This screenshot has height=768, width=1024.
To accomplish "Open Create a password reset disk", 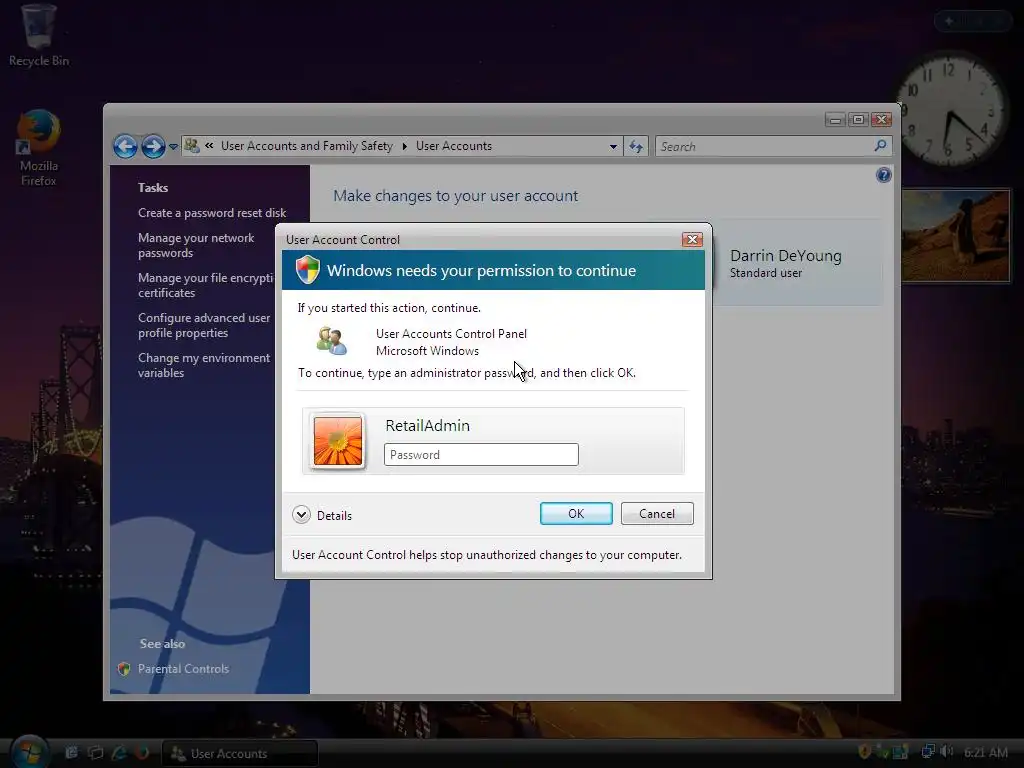I will point(212,213).
